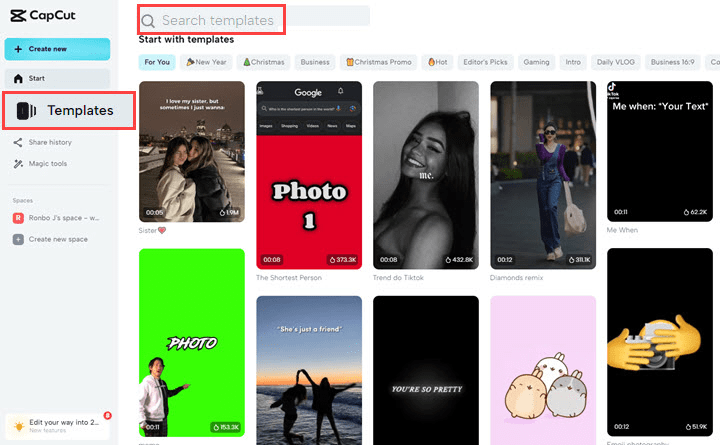Screen dimensions: 720x445
Task: Select Ronbo J's space red avatar icon
Action: (x=18, y=218)
